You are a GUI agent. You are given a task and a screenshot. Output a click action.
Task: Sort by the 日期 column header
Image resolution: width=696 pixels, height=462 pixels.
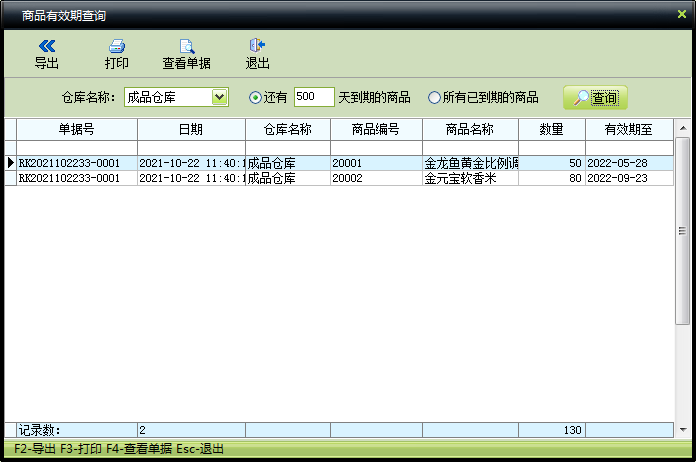coord(191,130)
